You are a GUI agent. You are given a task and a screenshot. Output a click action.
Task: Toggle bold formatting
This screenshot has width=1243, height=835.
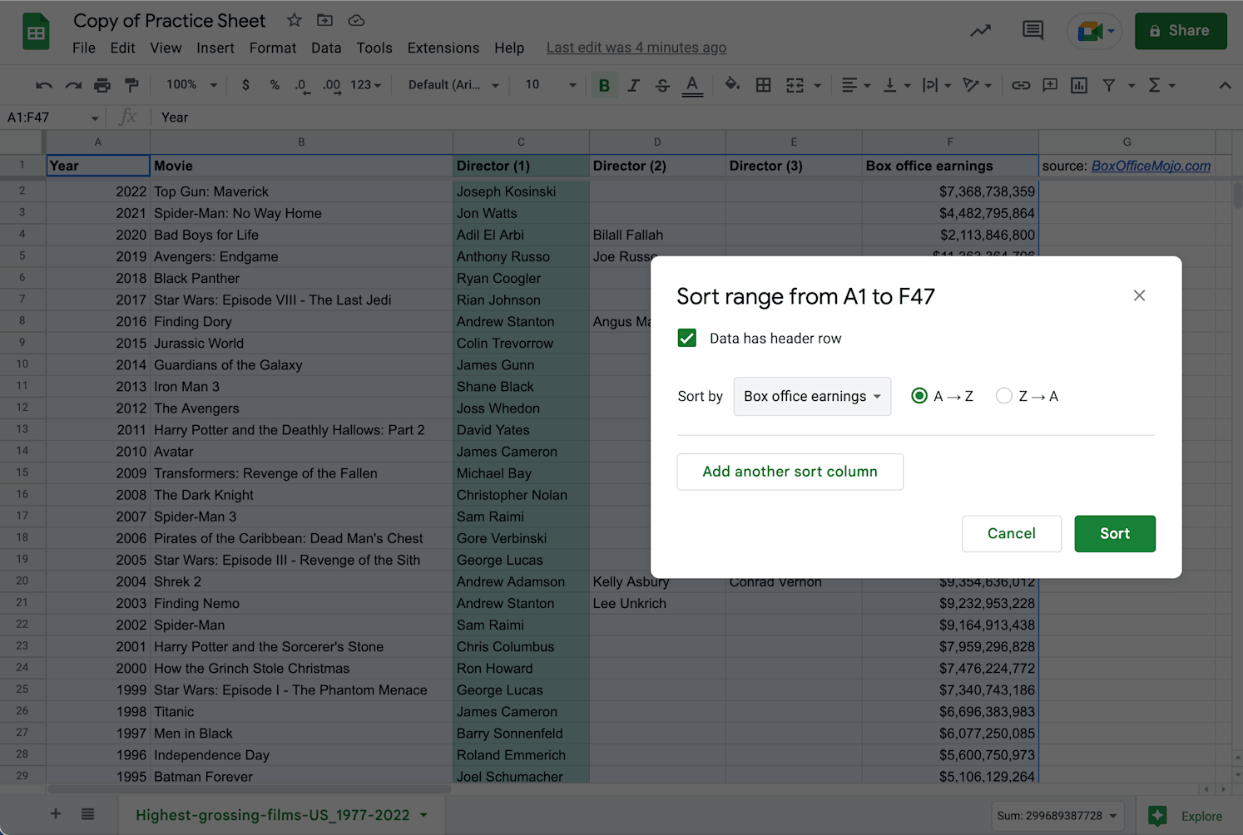[604, 84]
